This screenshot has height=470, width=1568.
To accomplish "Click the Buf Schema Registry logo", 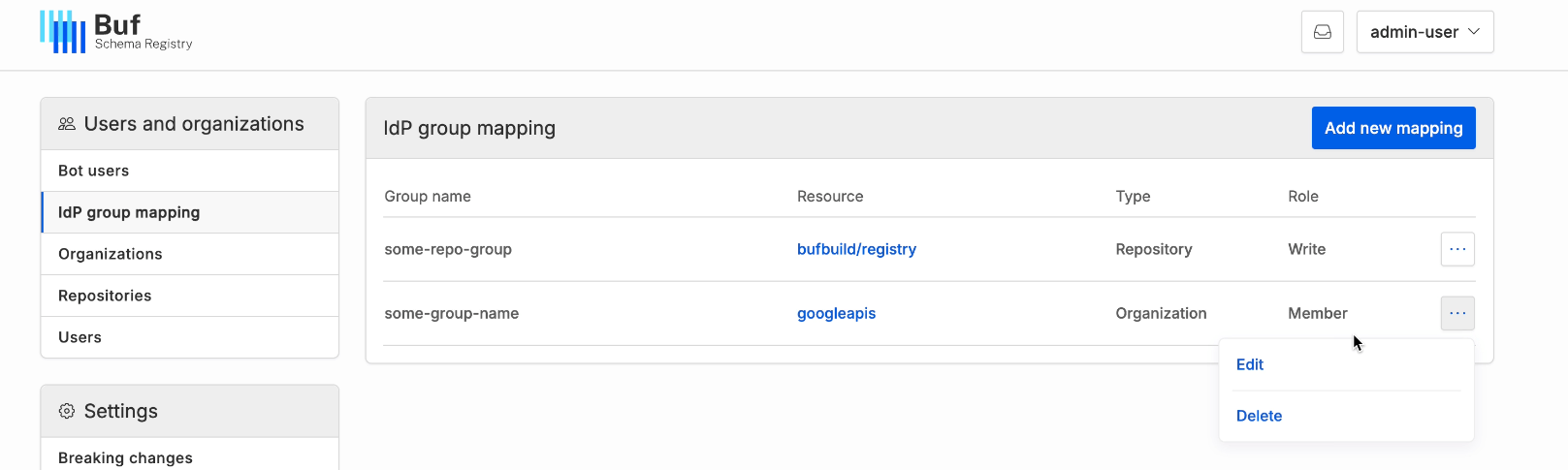I will 116,32.
